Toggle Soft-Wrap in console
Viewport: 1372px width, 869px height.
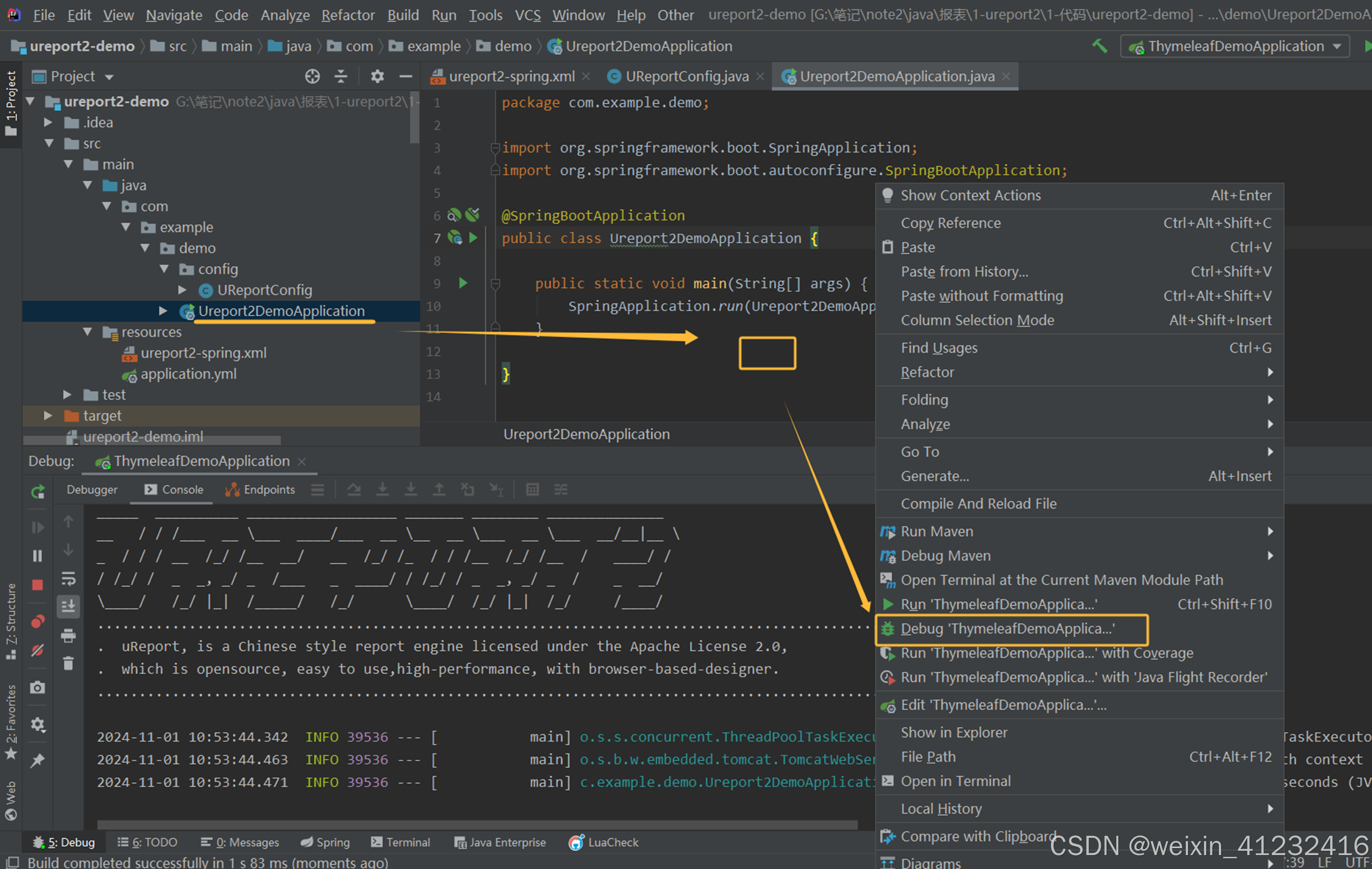click(x=68, y=580)
